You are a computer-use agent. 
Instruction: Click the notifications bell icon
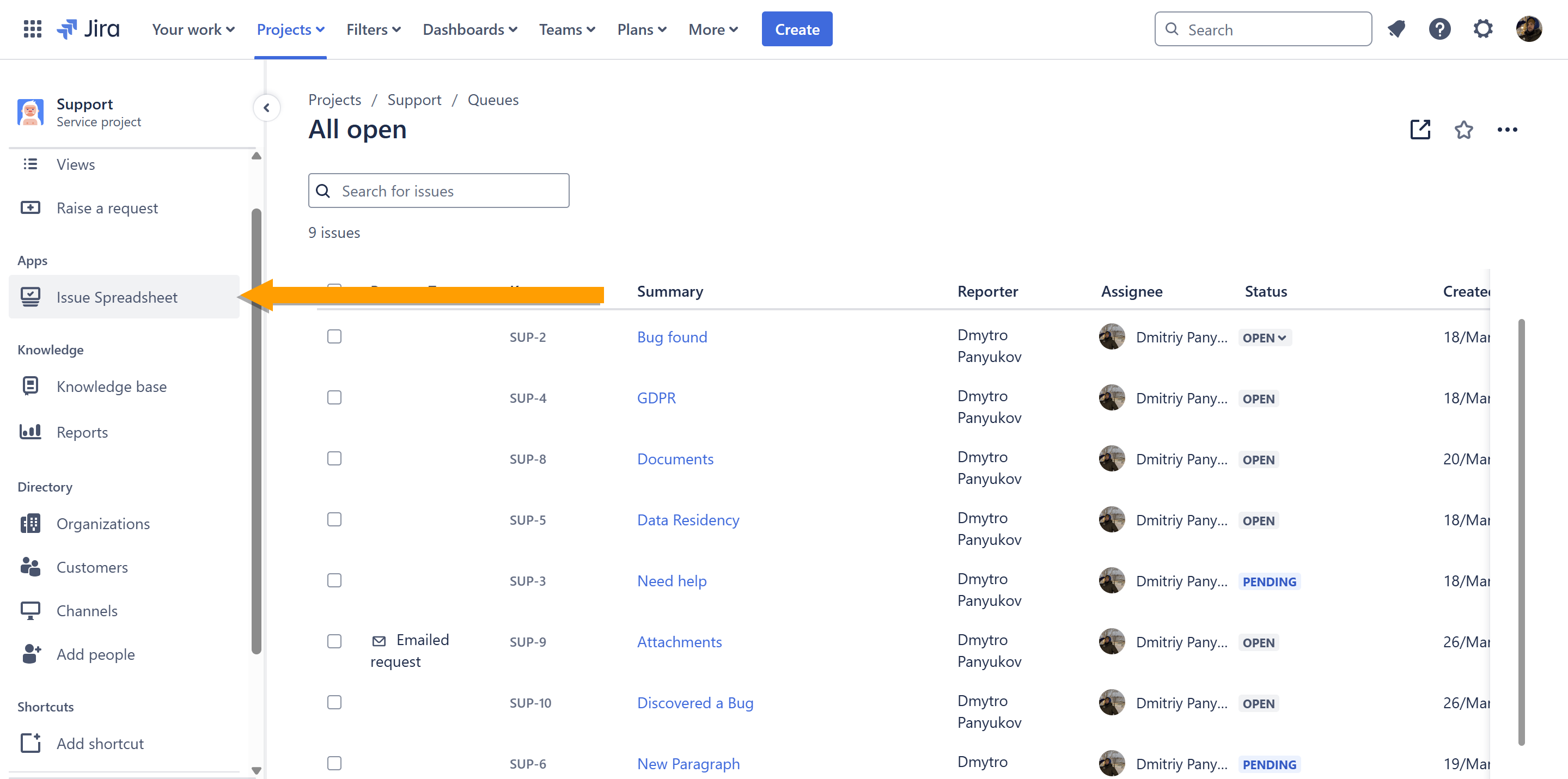point(1396,29)
